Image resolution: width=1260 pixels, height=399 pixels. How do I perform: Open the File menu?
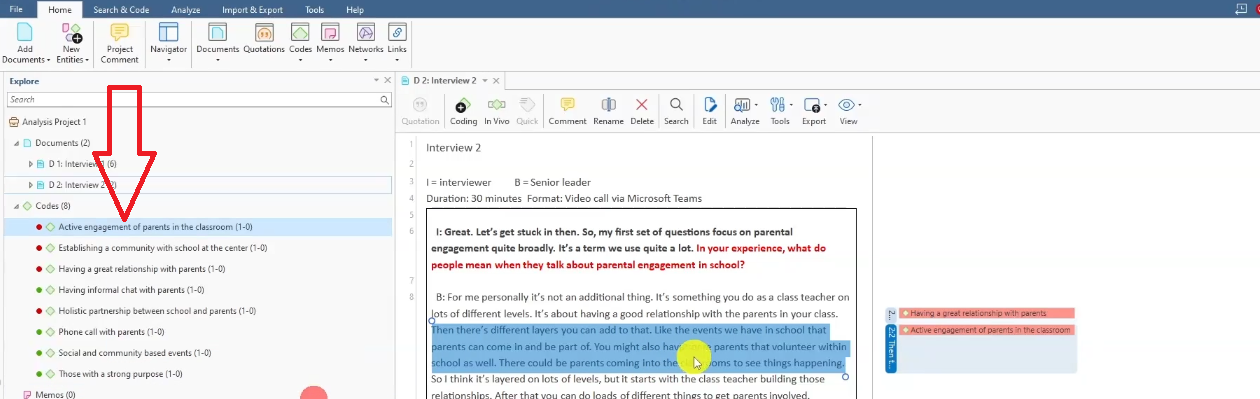click(16, 9)
